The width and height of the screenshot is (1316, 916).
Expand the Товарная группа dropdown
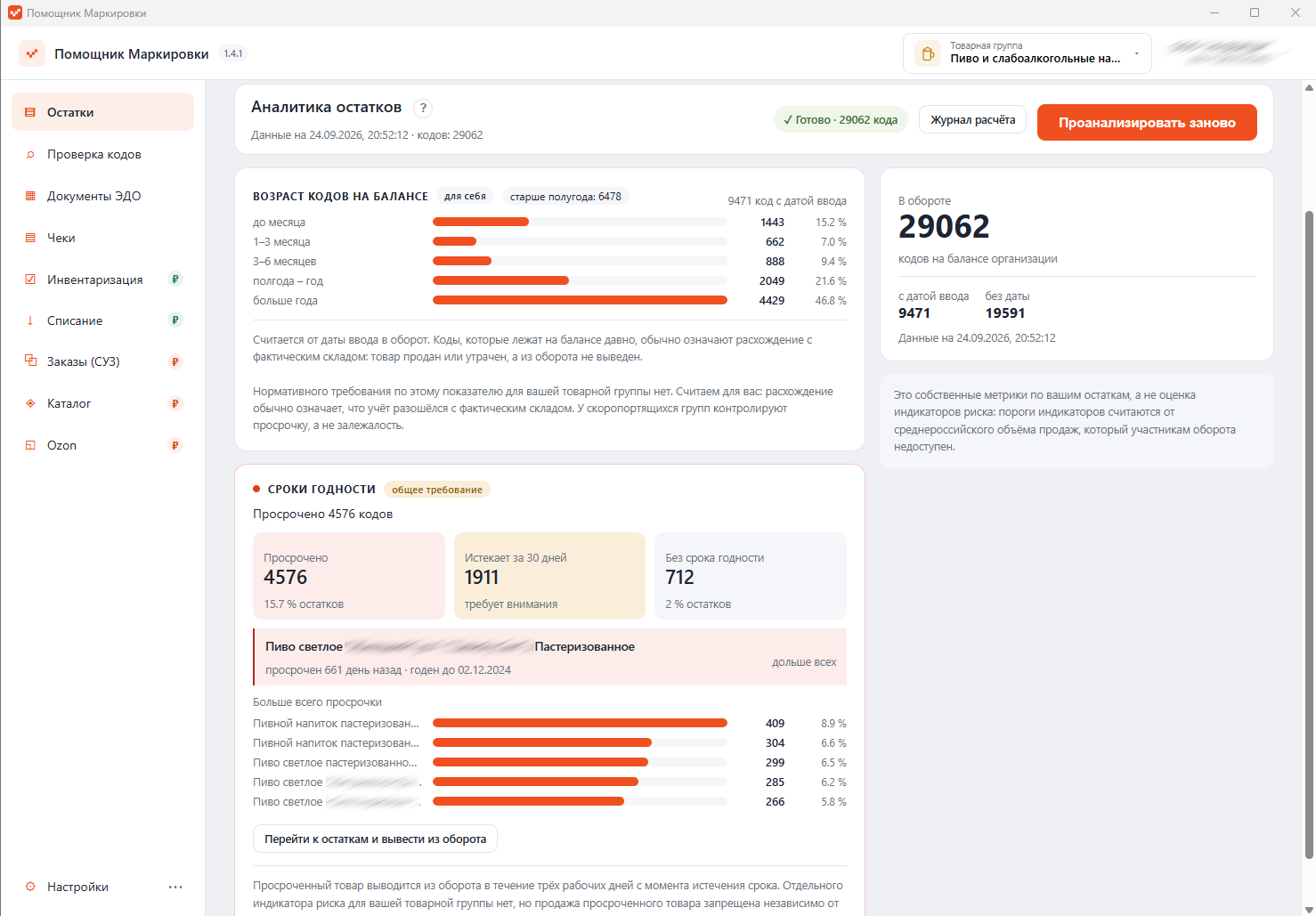click(1028, 53)
